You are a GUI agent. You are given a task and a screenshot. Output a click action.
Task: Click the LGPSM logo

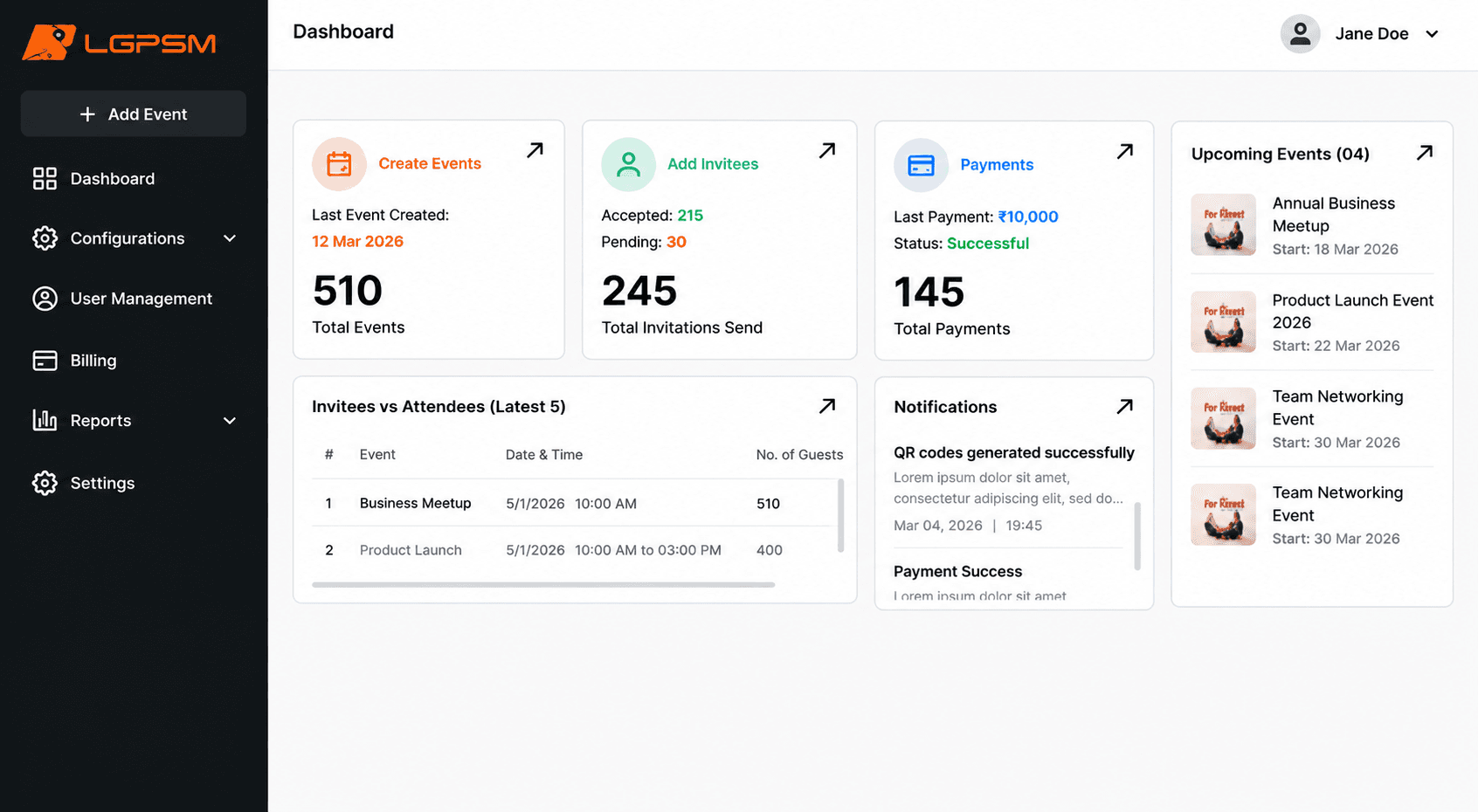(119, 43)
